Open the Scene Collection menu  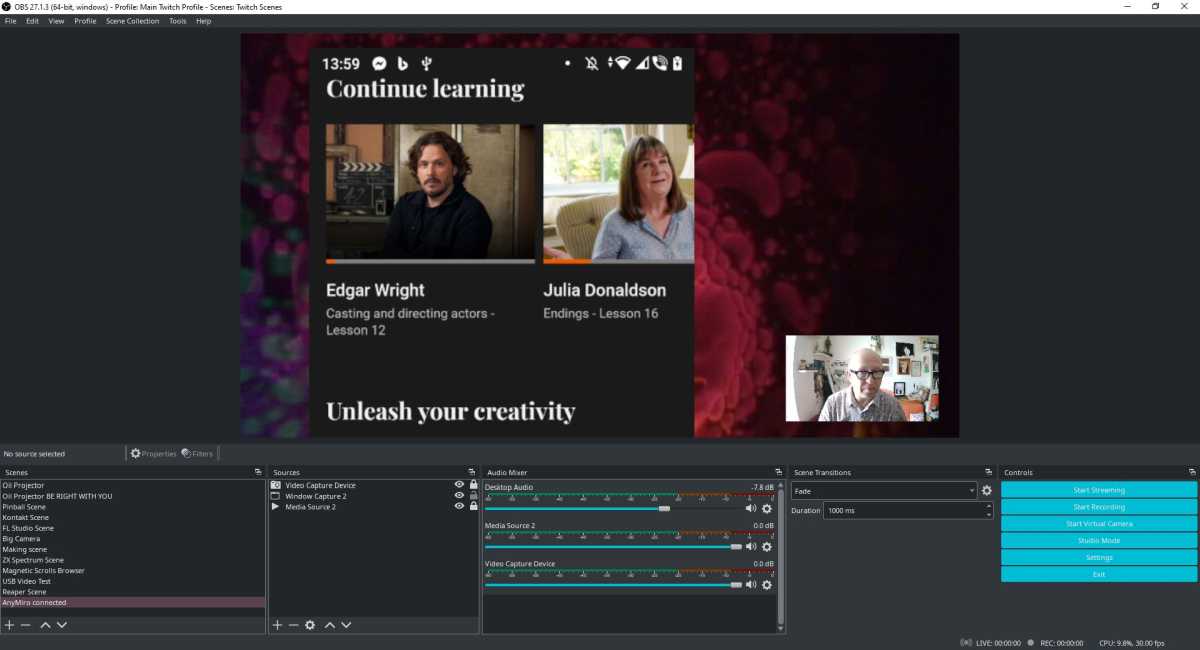132,20
